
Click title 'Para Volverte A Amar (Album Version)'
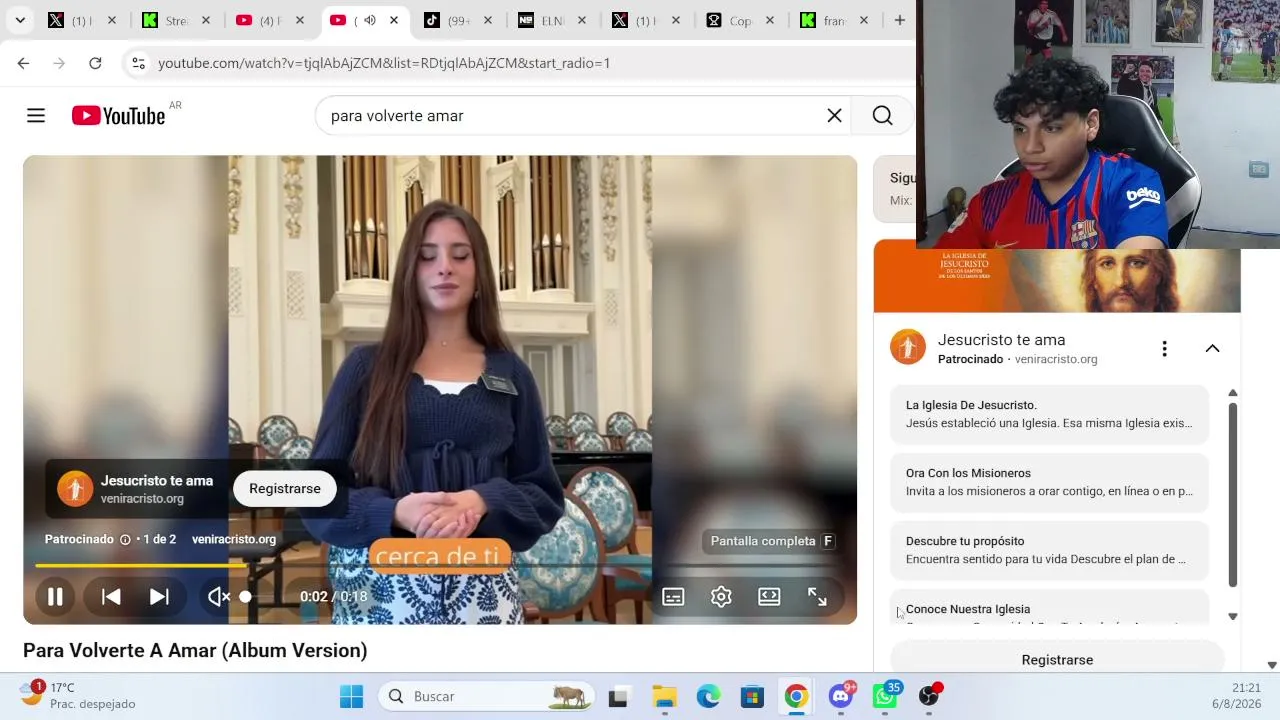pyautogui.click(x=195, y=651)
